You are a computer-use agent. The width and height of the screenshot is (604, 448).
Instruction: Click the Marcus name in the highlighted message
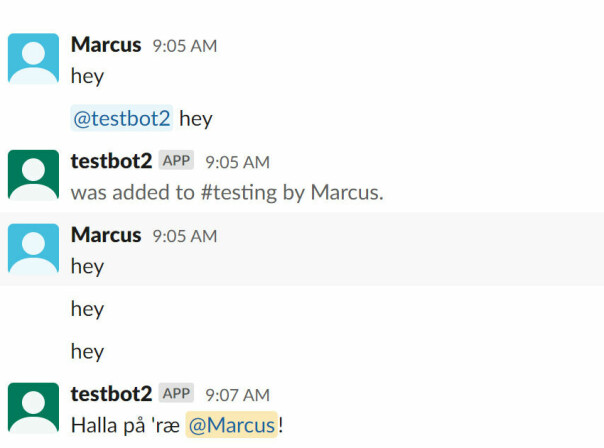click(106, 235)
